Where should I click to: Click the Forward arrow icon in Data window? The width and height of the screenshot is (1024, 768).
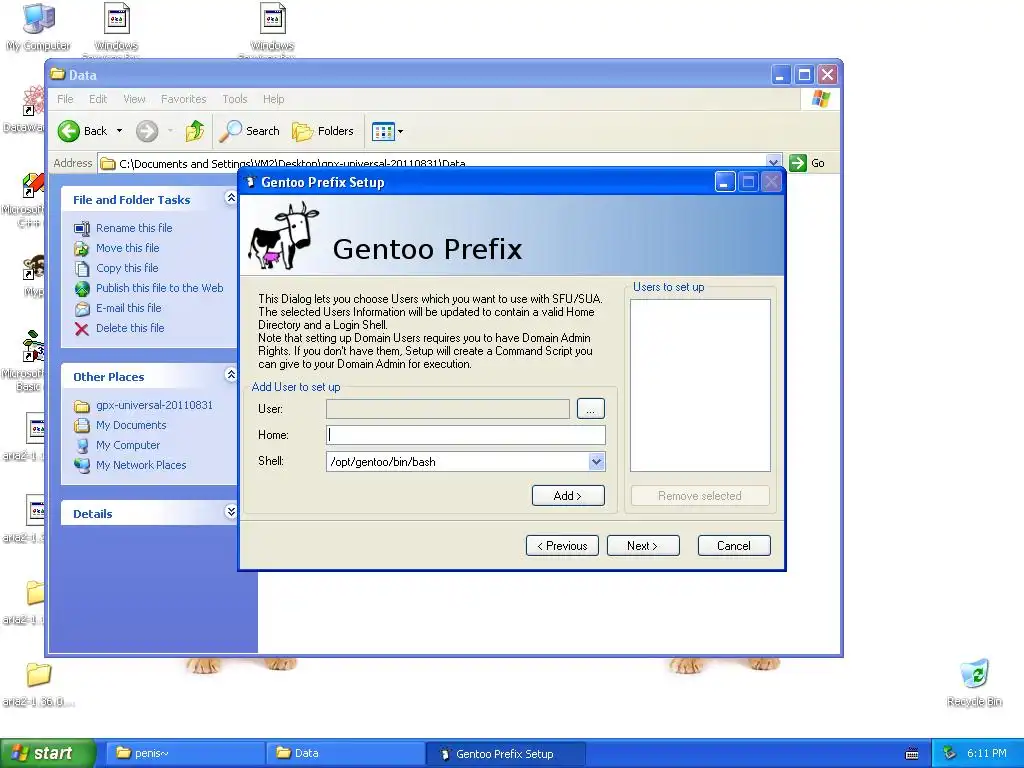click(x=147, y=131)
